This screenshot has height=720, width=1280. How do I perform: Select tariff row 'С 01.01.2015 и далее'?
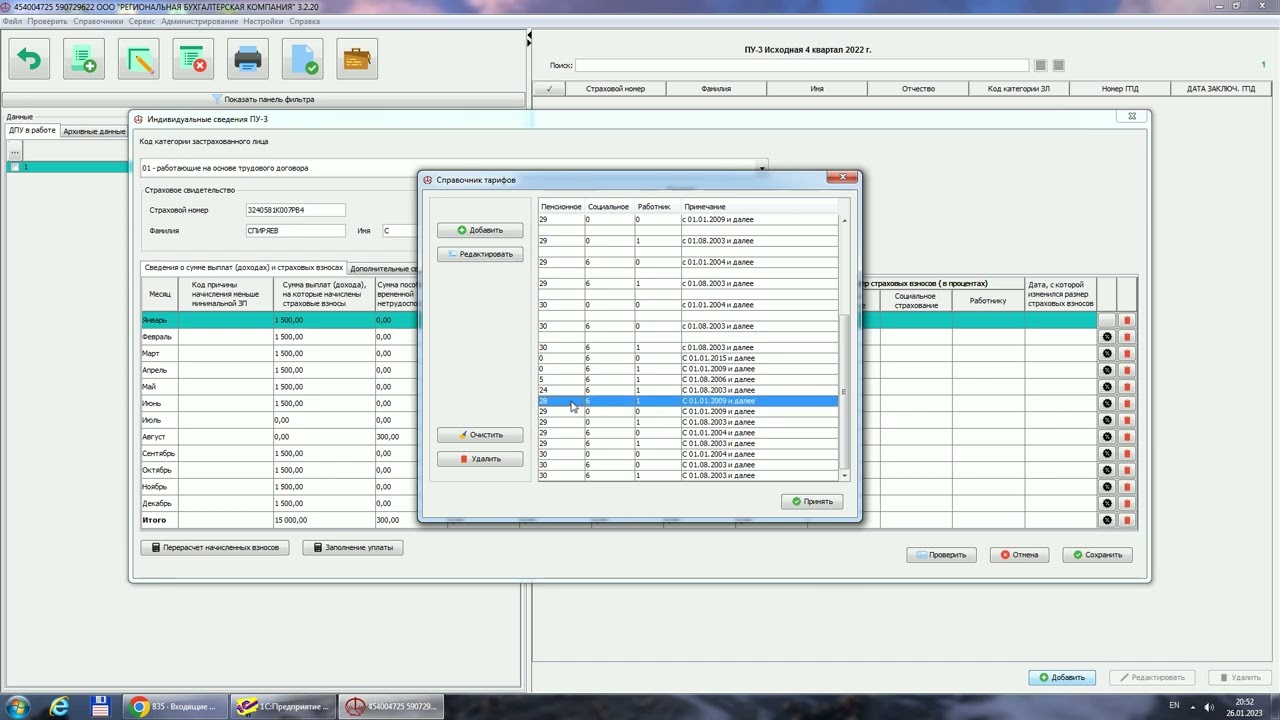pos(688,358)
